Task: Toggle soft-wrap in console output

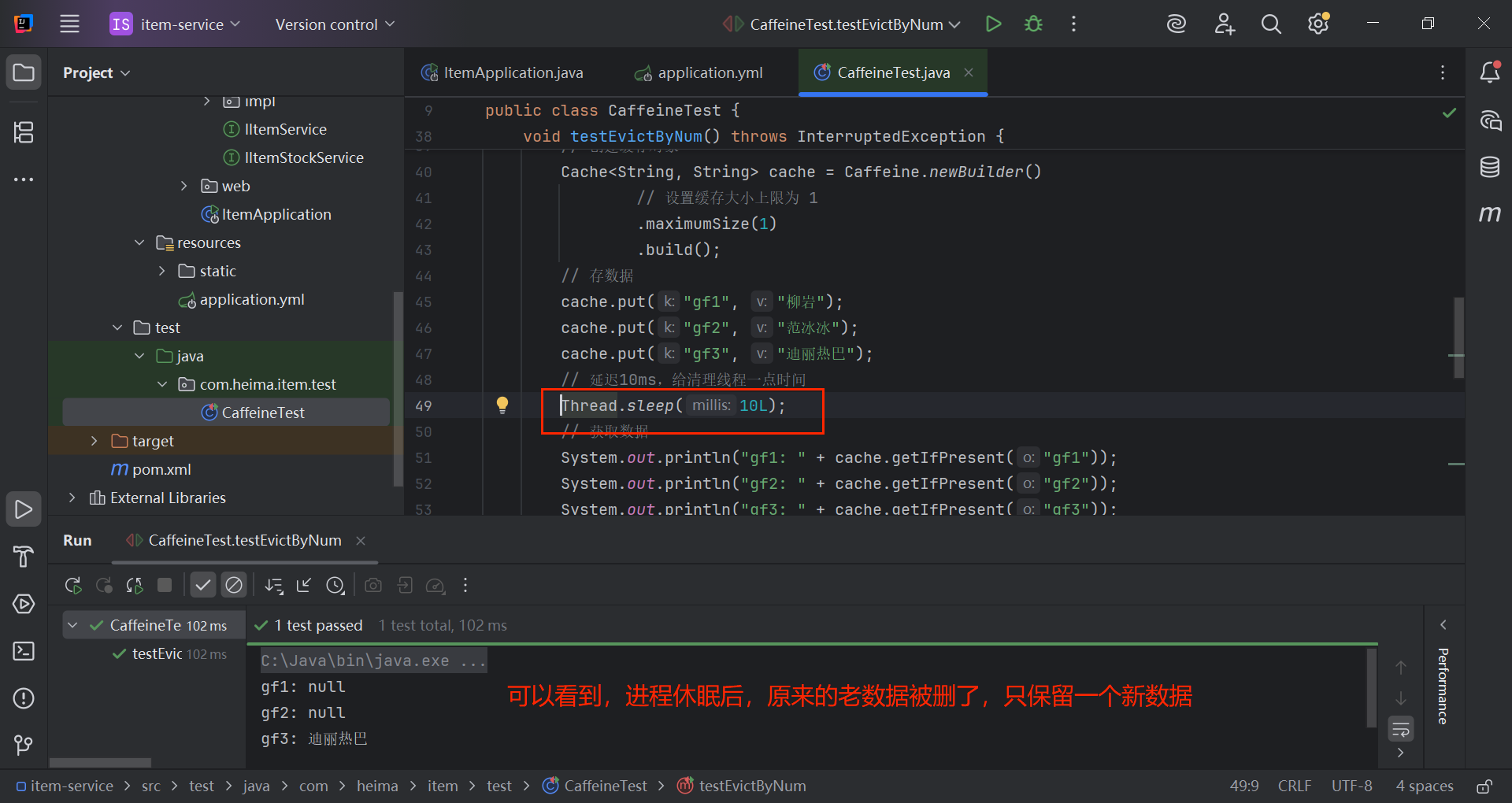Action: [1401, 729]
